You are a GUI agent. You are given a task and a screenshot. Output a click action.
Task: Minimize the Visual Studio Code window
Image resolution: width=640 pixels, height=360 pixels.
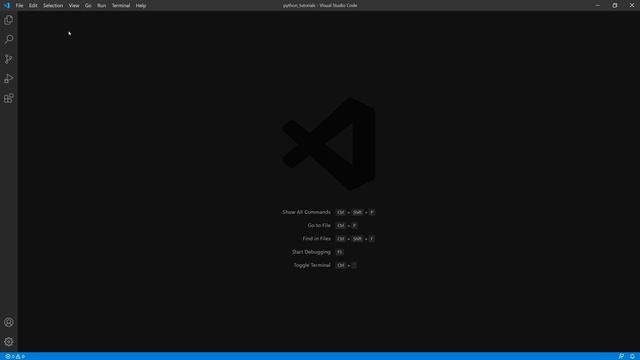pyautogui.click(x=598, y=5)
